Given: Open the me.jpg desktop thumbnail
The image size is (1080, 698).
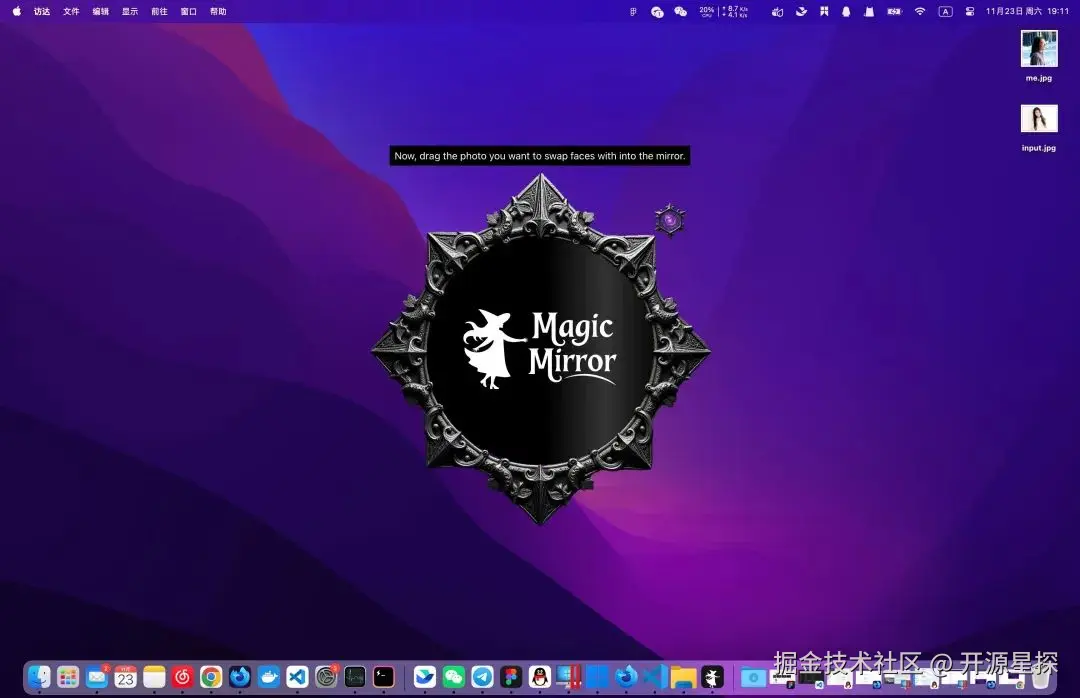Looking at the screenshot, I should coord(1039,49).
